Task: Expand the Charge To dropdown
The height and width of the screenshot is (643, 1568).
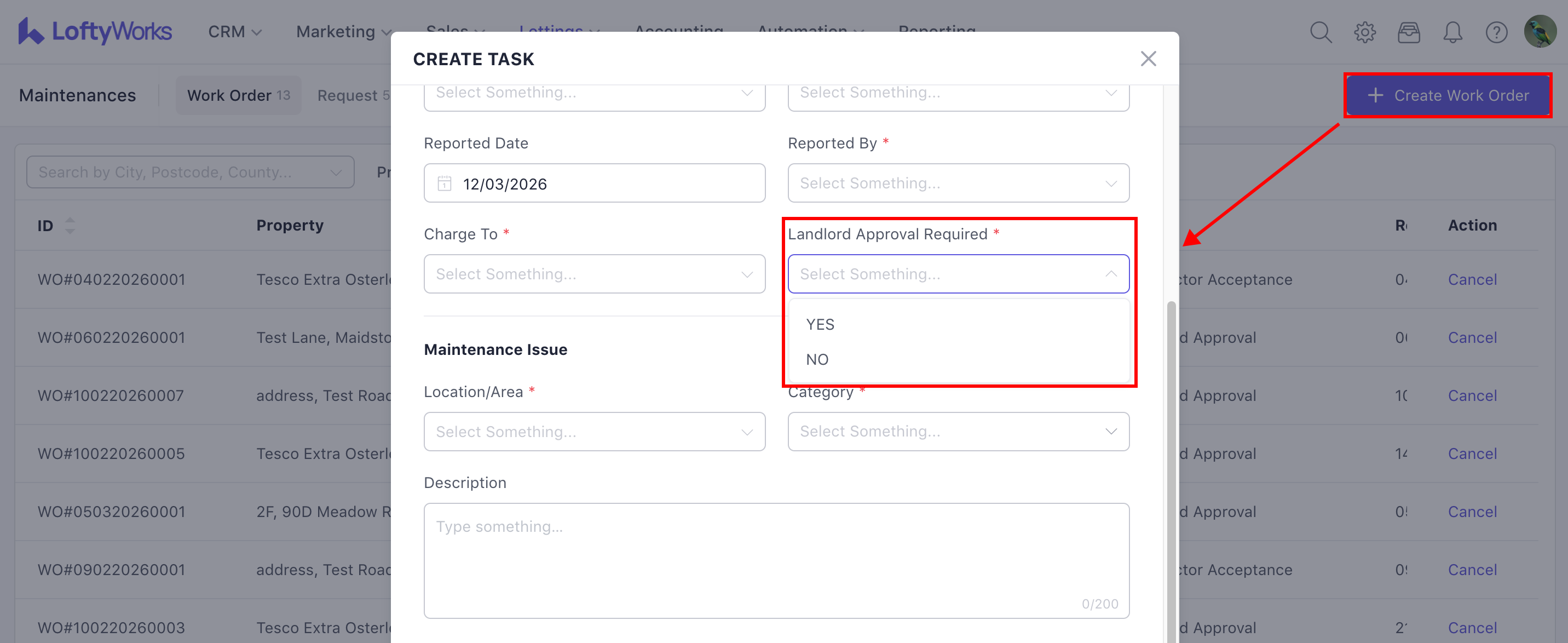Action: tap(594, 274)
